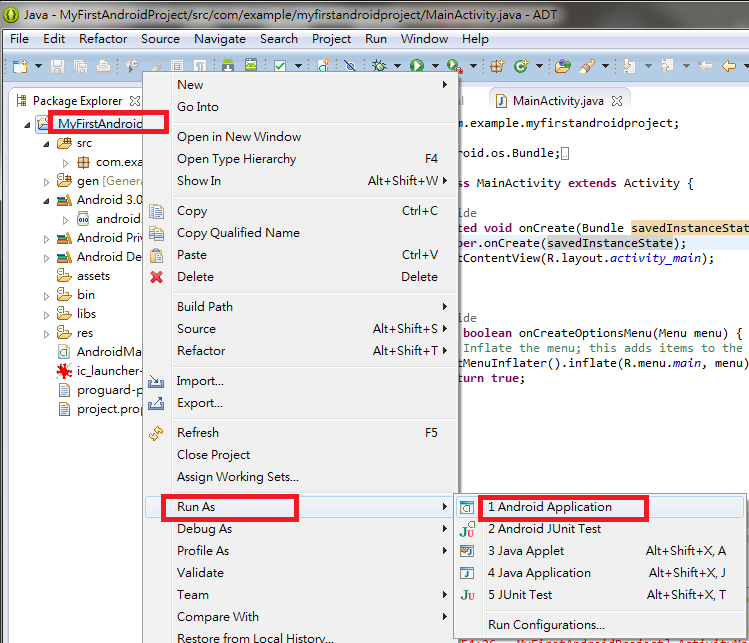Click the New Android XML file icon

(x=323, y=65)
